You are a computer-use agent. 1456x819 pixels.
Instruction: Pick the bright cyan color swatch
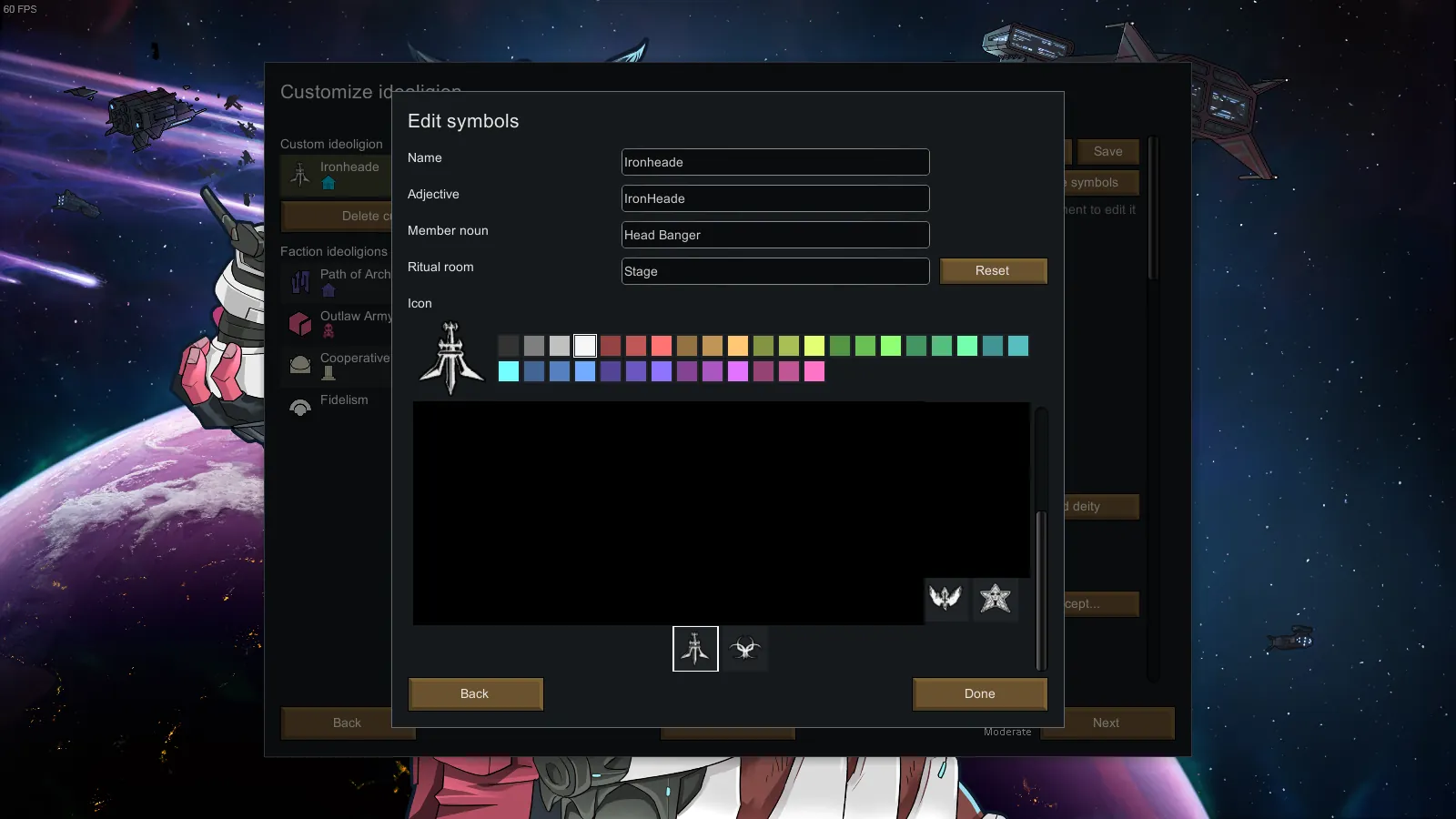[x=509, y=371]
